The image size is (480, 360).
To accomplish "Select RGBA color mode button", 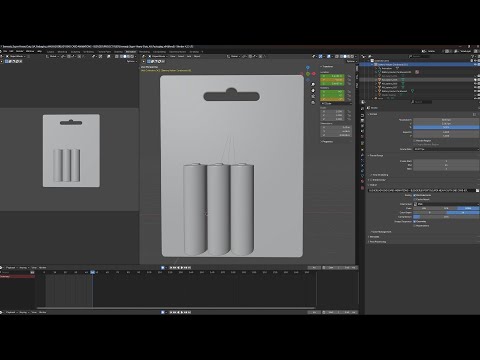I will tap(468, 208).
